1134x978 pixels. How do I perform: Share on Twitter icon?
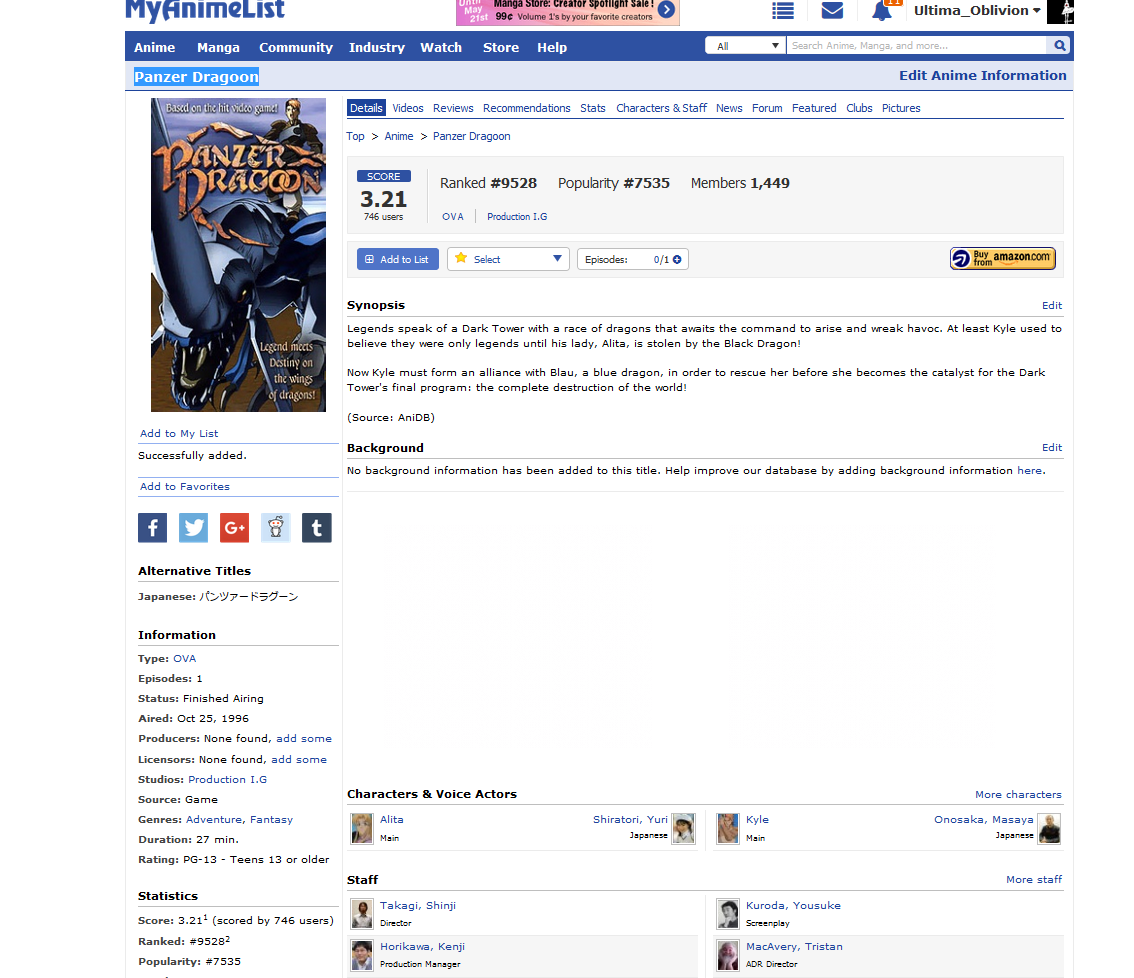pos(194,528)
